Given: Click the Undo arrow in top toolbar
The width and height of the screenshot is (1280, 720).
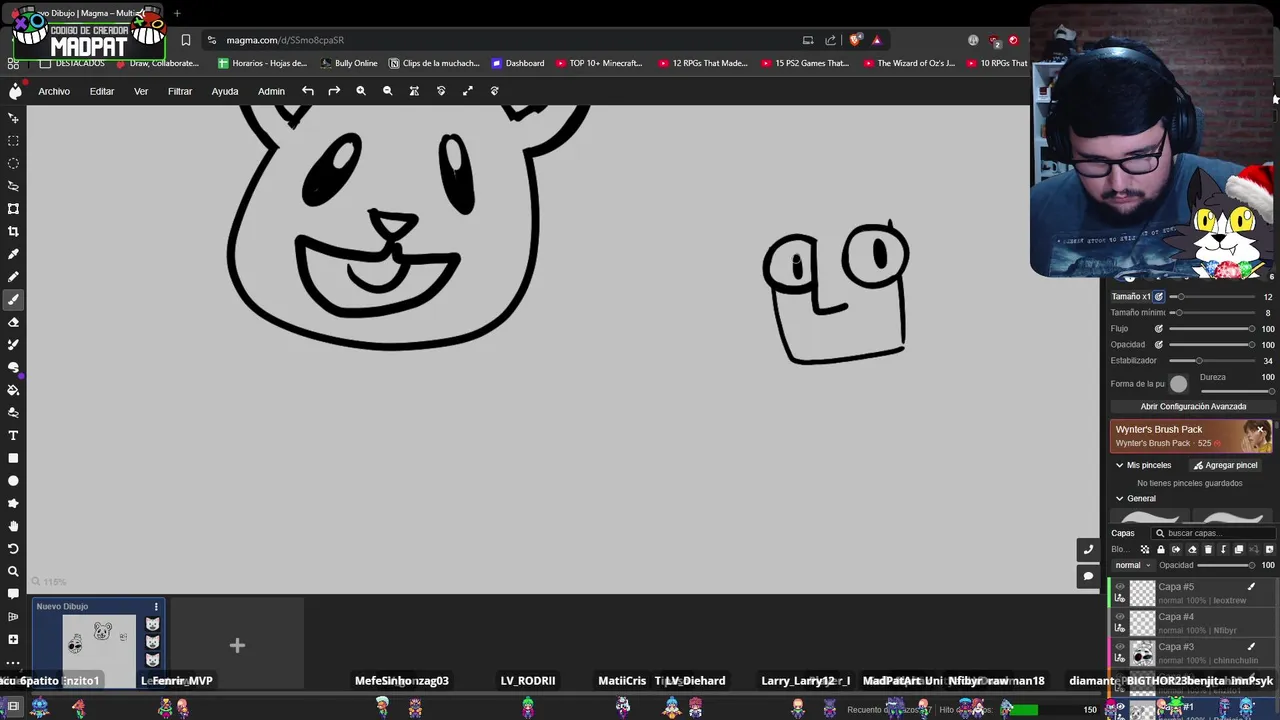Looking at the screenshot, I should pos(308,91).
